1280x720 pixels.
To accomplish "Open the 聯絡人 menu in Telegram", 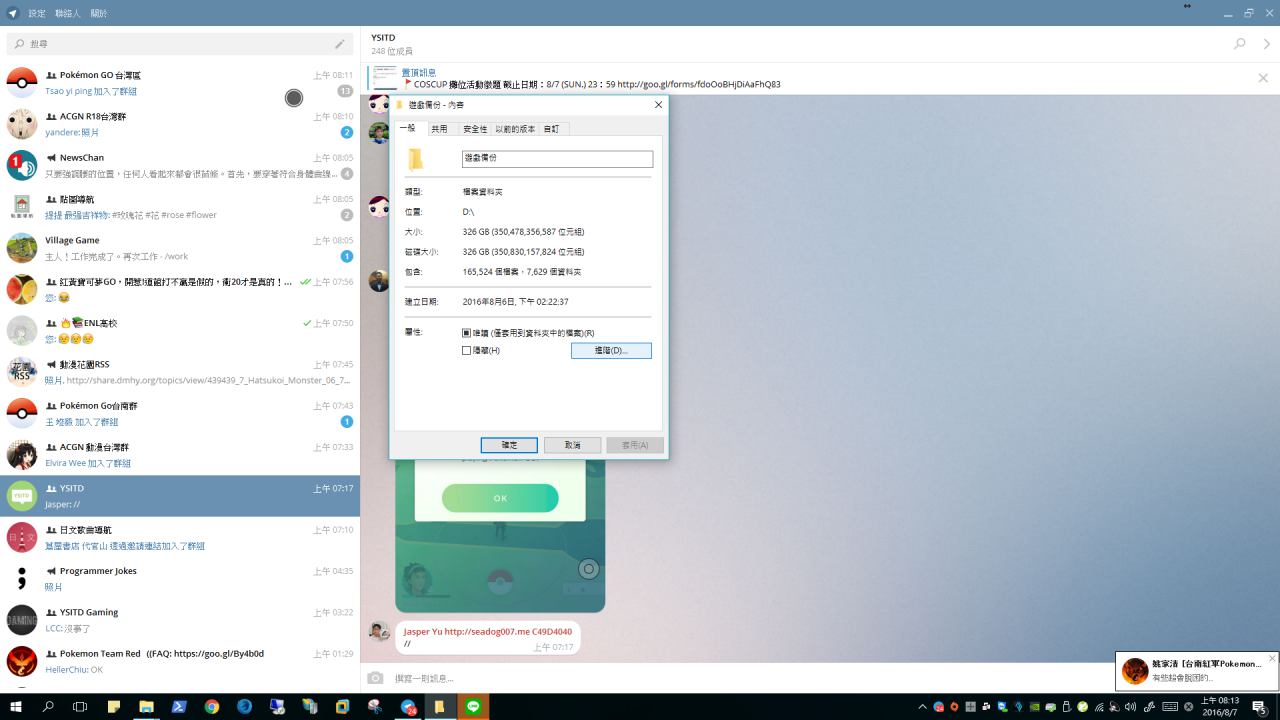I will pyautogui.click(x=68, y=13).
